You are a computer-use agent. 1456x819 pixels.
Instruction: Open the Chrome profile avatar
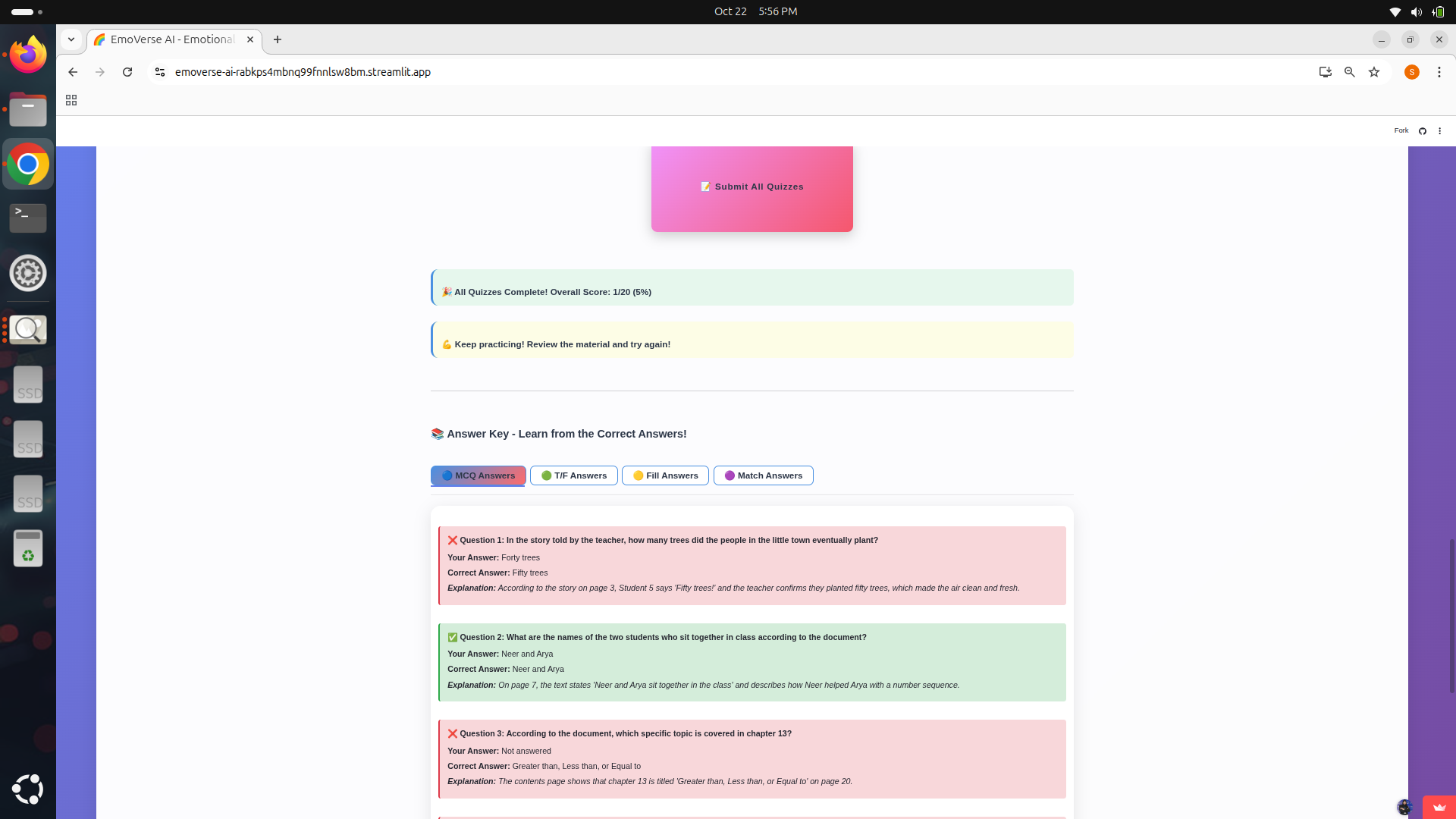pos(1411,72)
